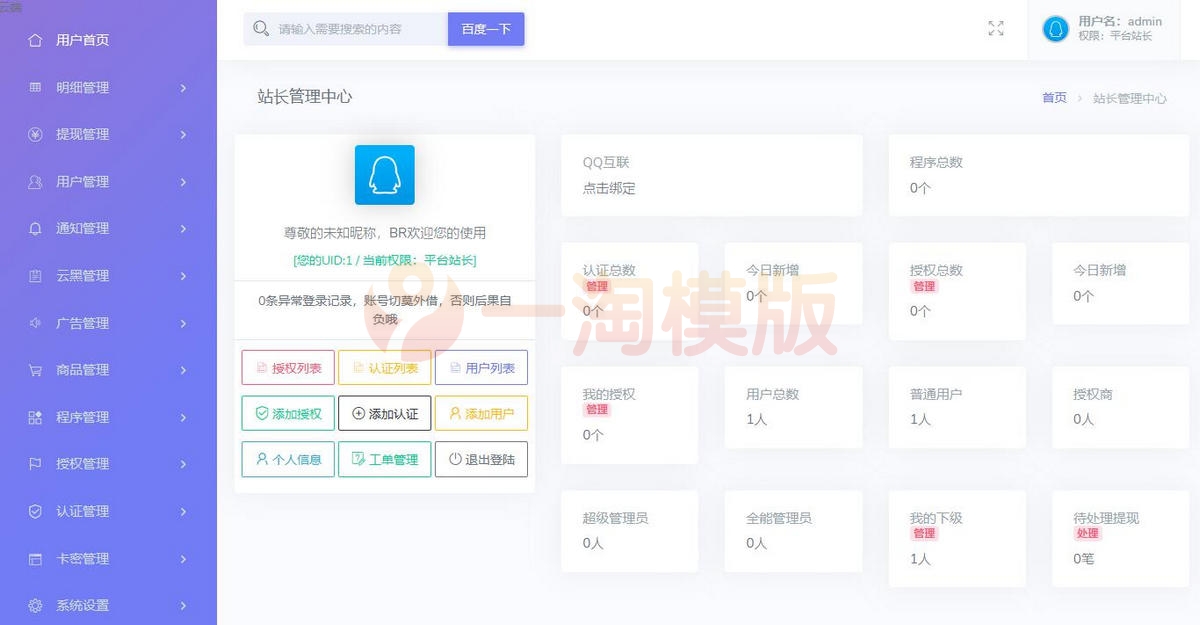Click the 提现管理 yen icon
The width and height of the screenshot is (1200, 625).
click(36, 134)
